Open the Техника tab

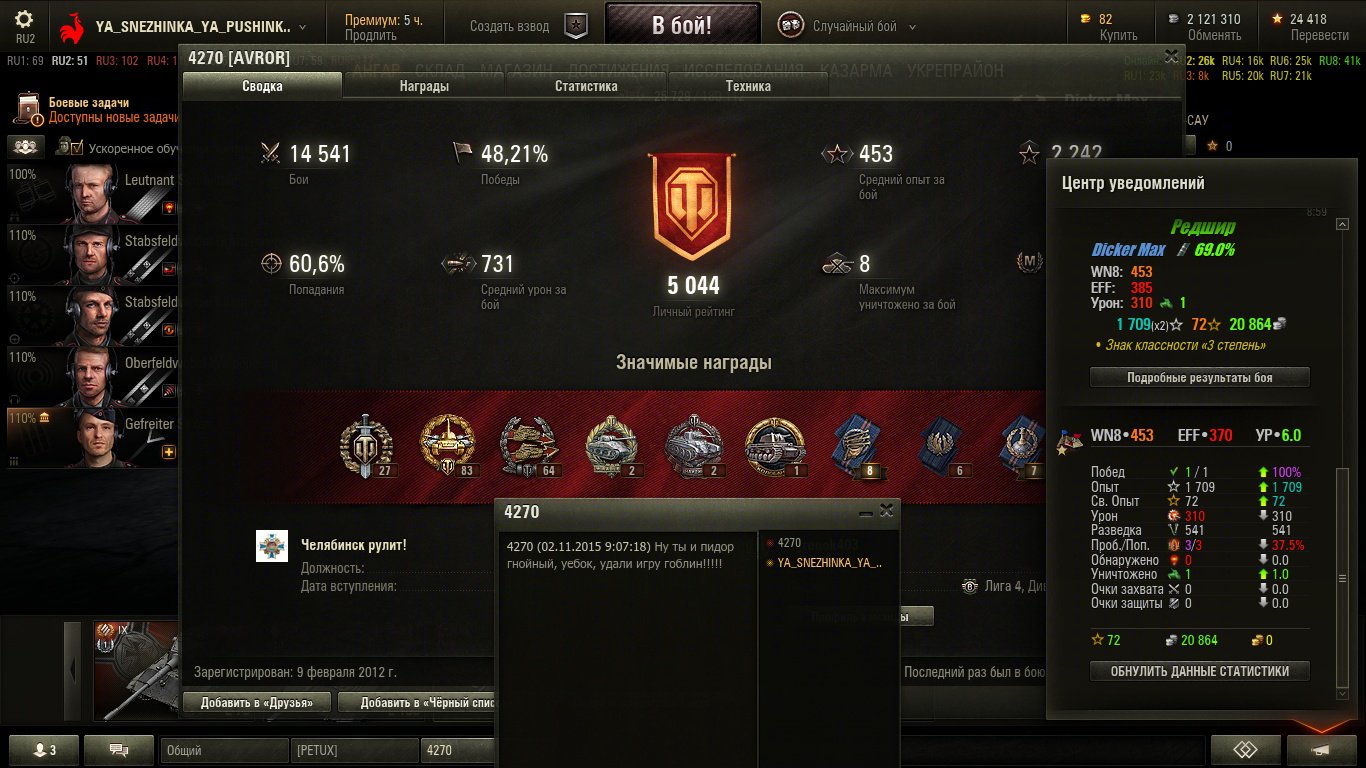coord(748,86)
